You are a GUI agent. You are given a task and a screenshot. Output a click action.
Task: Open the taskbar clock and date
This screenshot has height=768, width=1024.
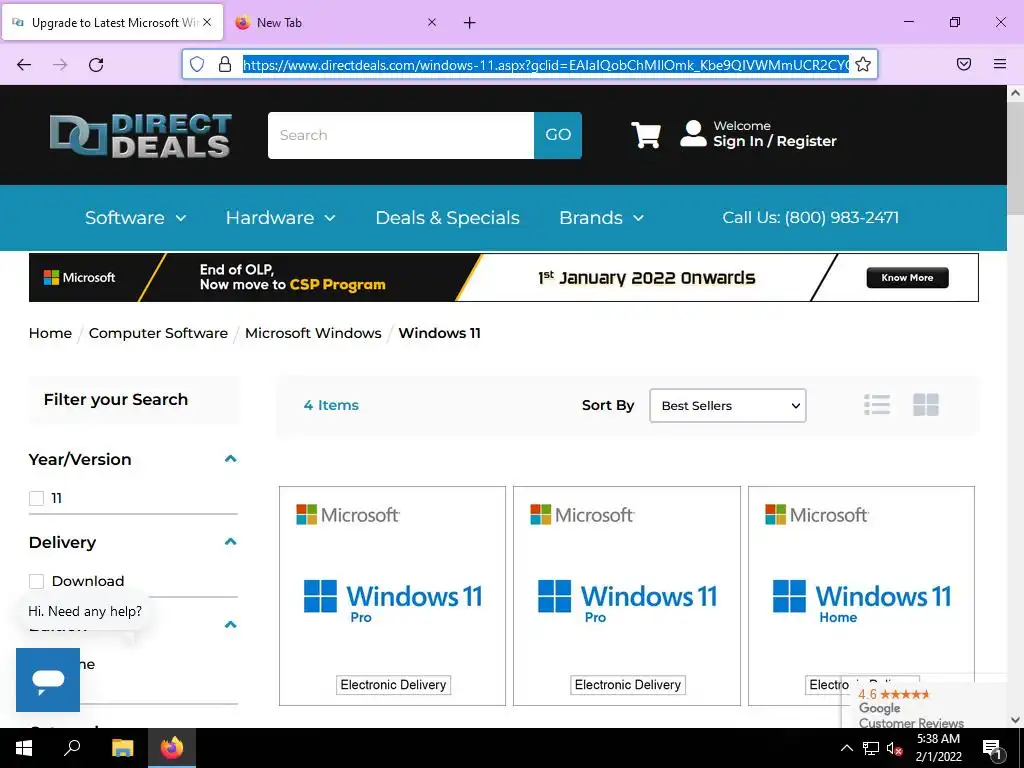tap(938, 748)
